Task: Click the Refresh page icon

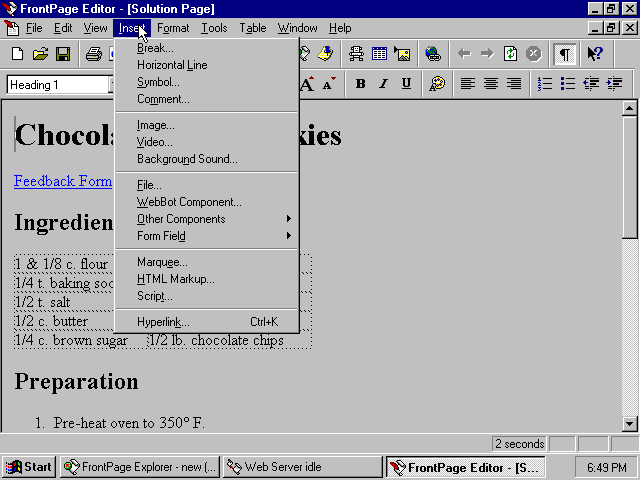Action: [511, 54]
